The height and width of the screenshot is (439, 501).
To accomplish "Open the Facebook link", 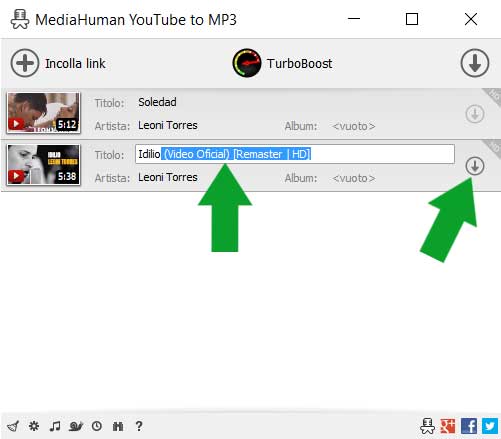I will tap(469, 426).
